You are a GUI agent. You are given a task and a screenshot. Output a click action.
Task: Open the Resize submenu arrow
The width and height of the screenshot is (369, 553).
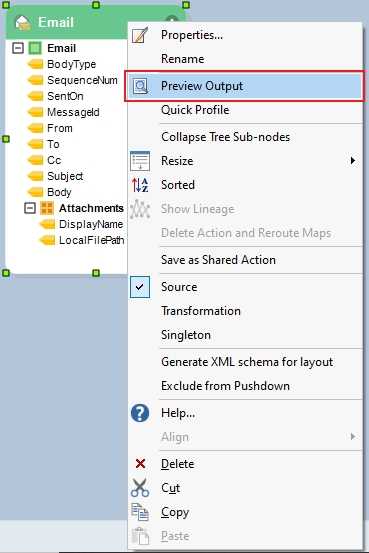pos(352,161)
